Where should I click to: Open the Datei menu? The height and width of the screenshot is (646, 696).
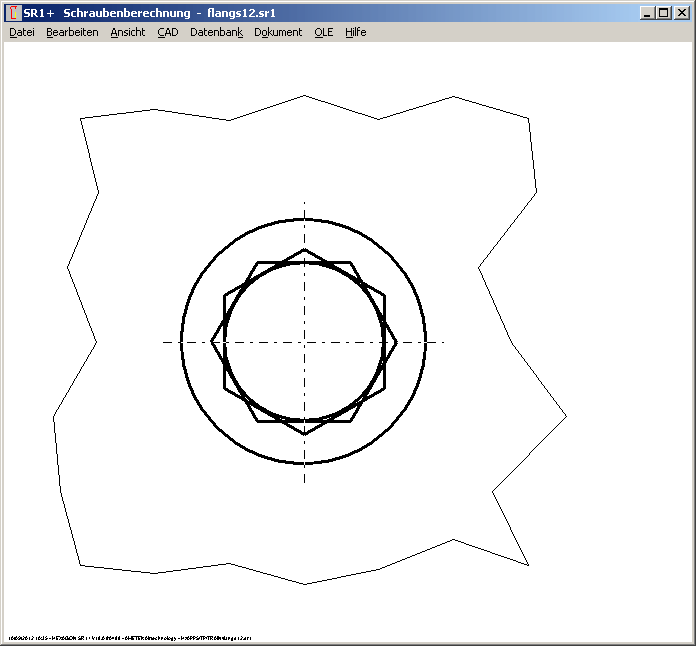click(21, 32)
